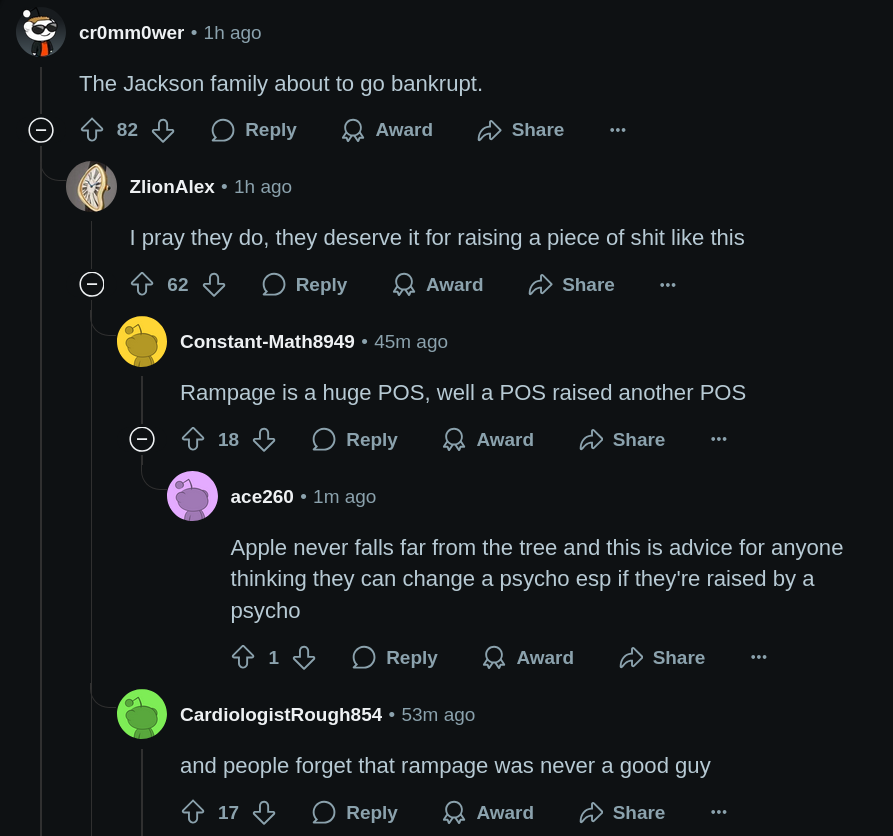Image resolution: width=893 pixels, height=836 pixels.
Task: Upvote ace260's comment
Action: [243, 657]
